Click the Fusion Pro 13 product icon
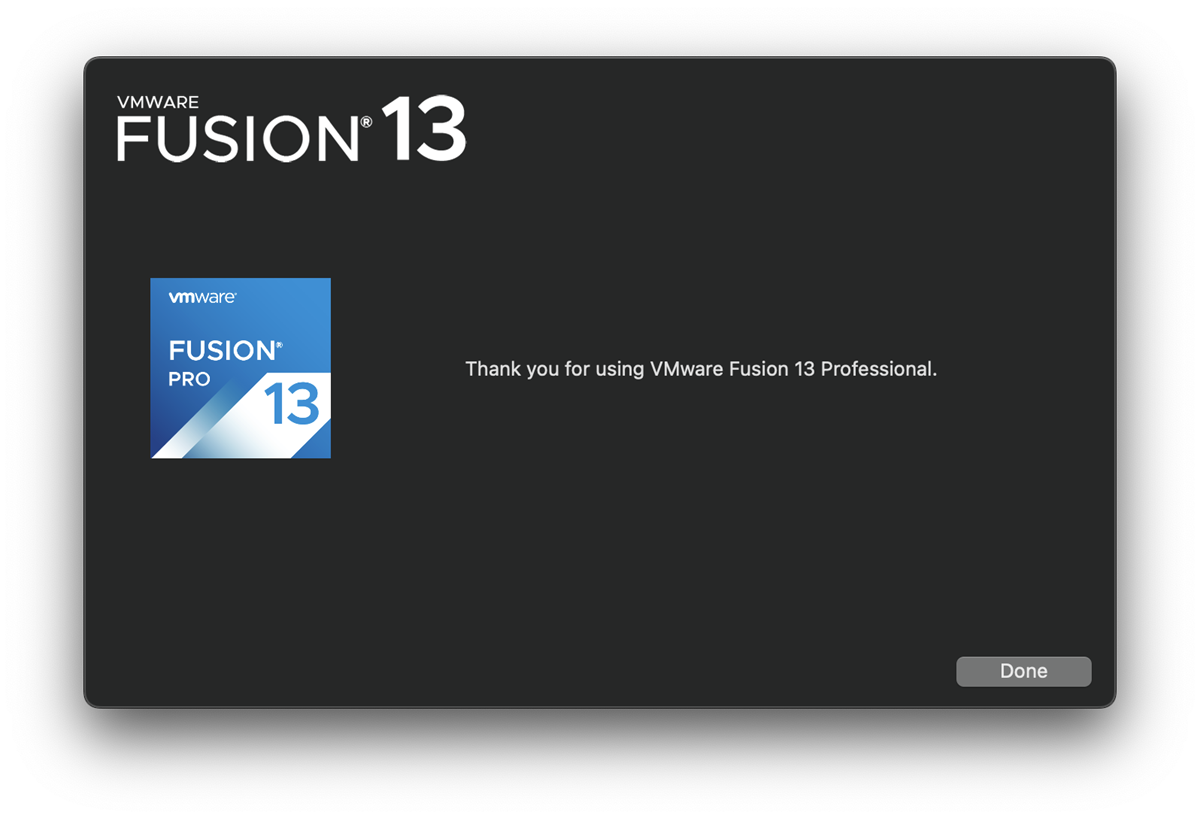The image size is (1200, 819). click(241, 368)
